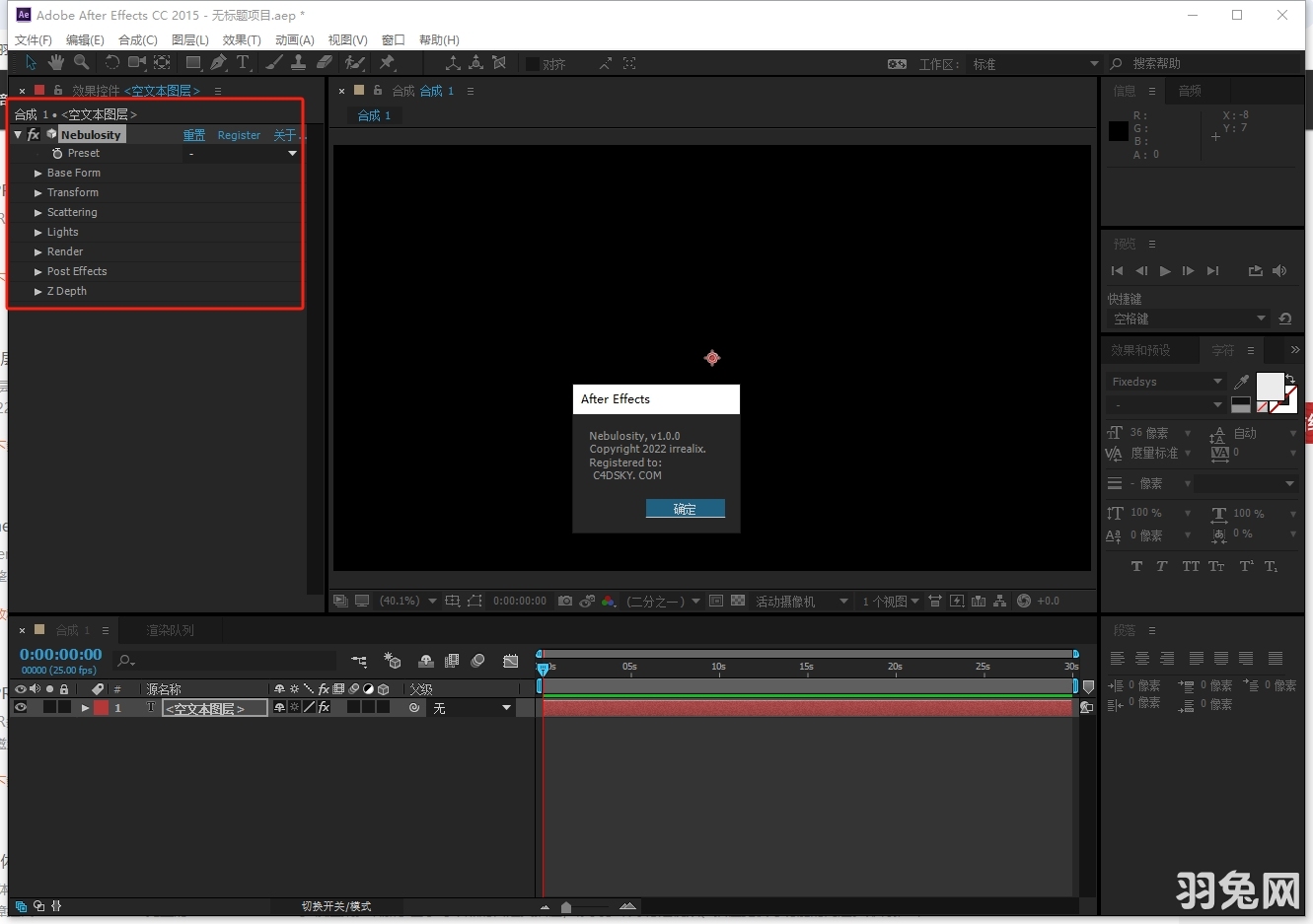Select the Puppet Pin tool
The image size is (1313, 924).
point(387,63)
